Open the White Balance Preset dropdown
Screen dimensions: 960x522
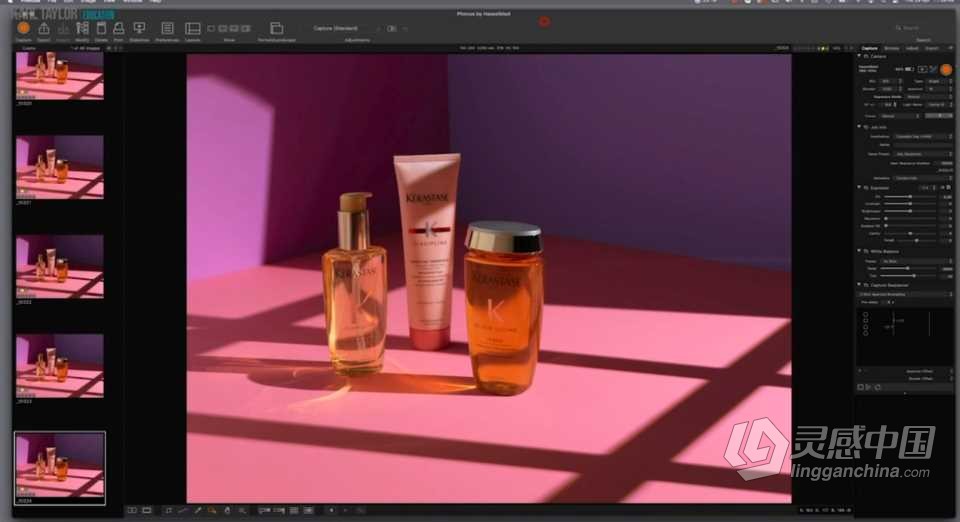tap(917, 261)
